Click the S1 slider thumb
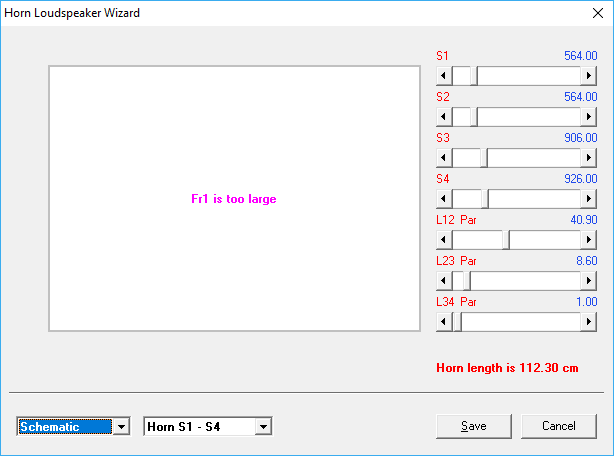614x456 pixels. pos(474,76)
